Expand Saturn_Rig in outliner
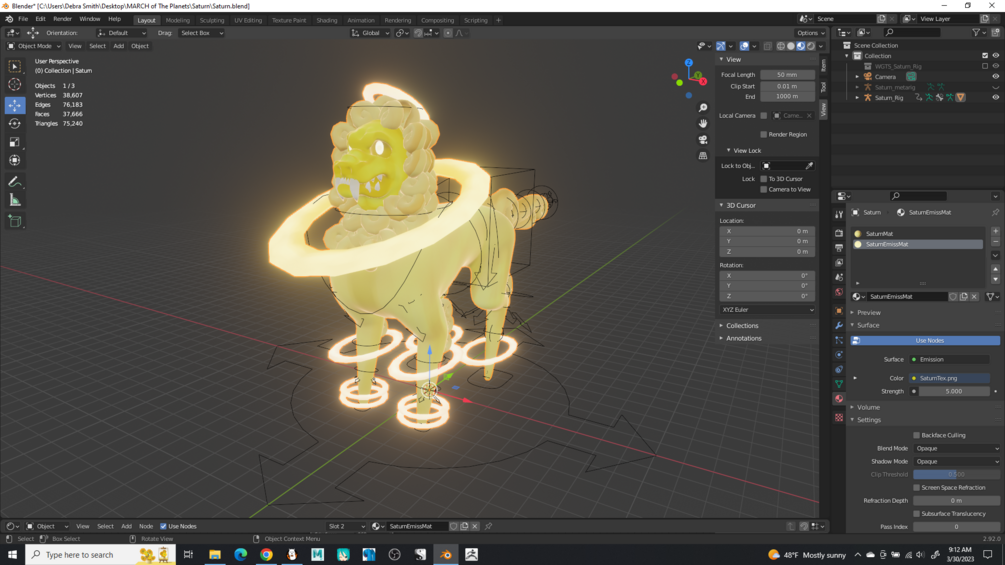Screen dimensions: 1005x565 point(858,97)
